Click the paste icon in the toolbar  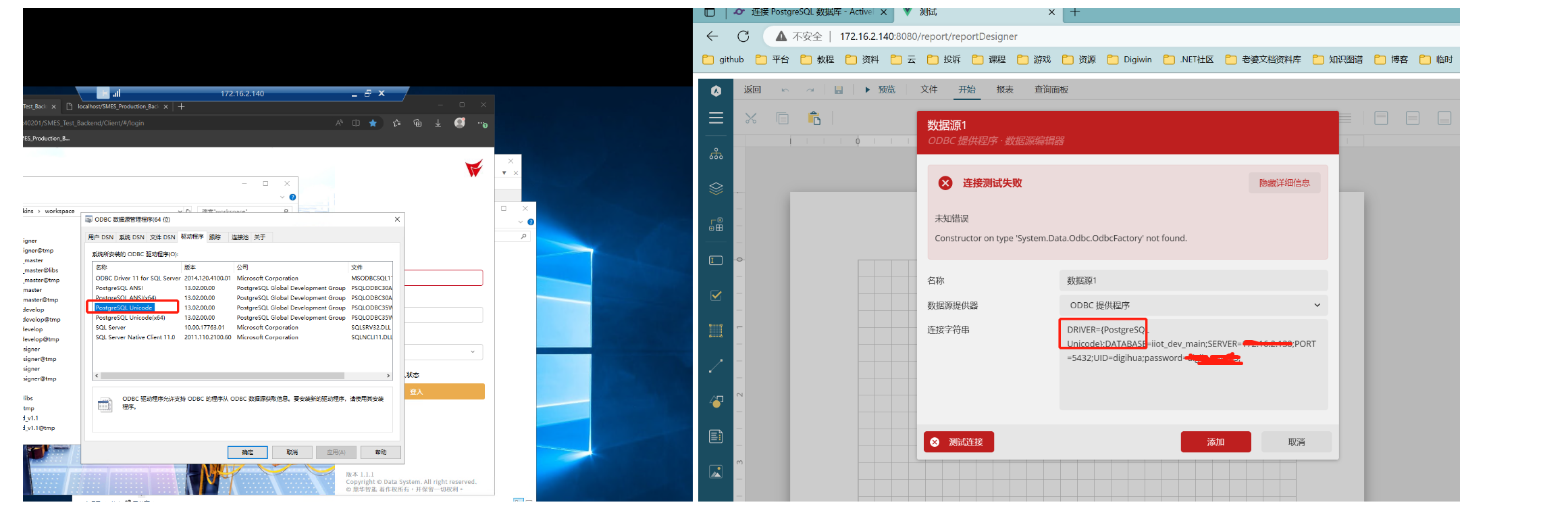point(814,118)
